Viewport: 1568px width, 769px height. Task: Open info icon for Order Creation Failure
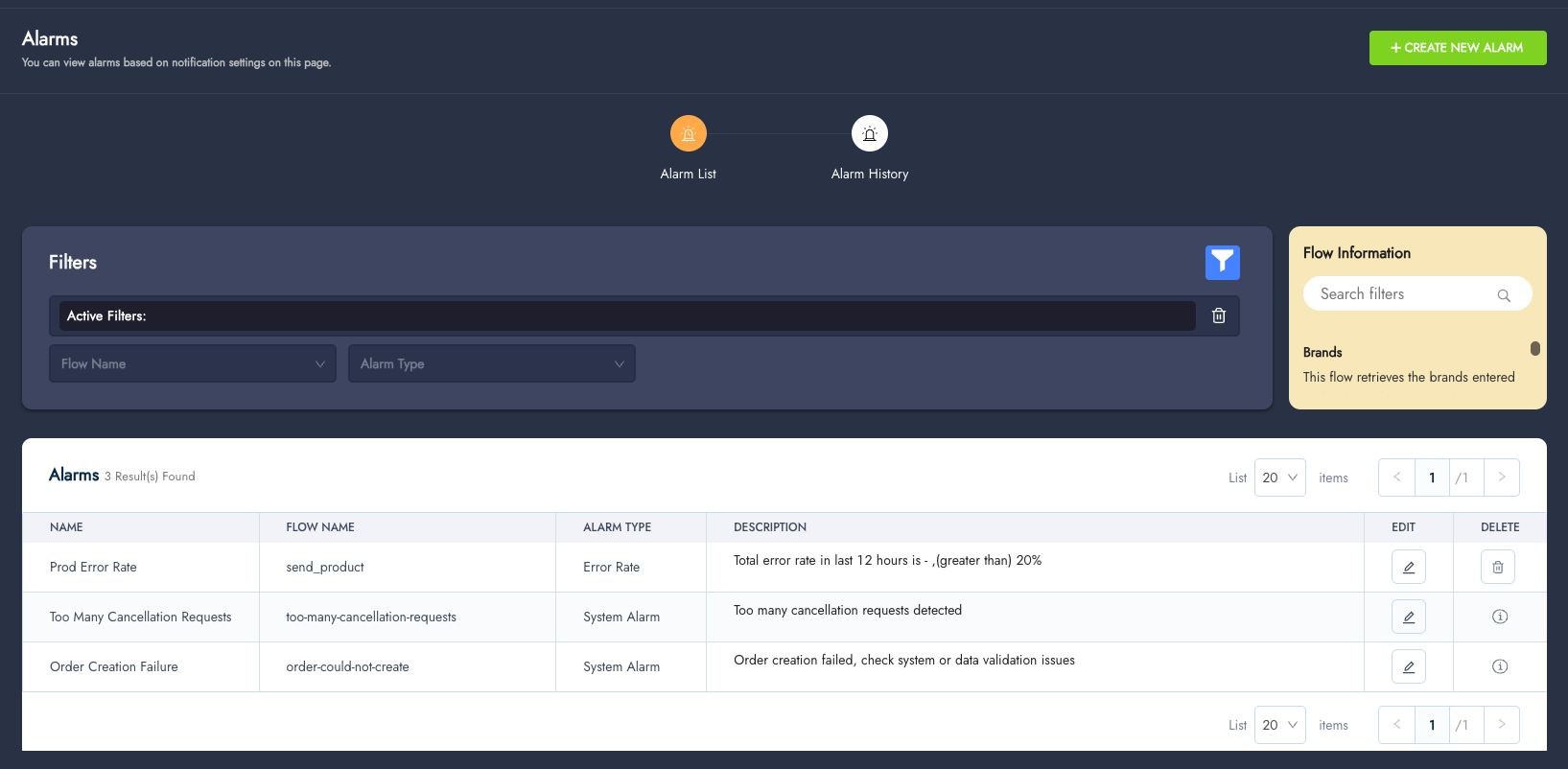(1500, 666)
